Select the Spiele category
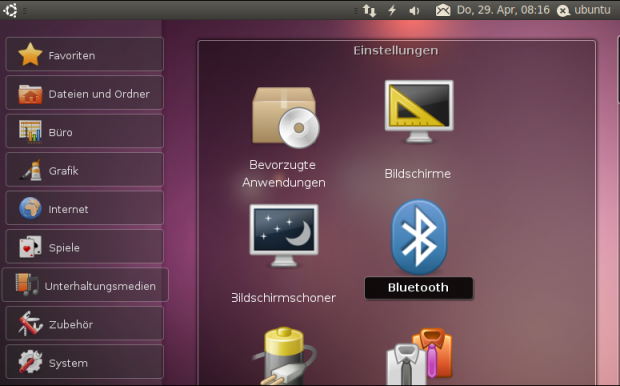 [85, 247]
